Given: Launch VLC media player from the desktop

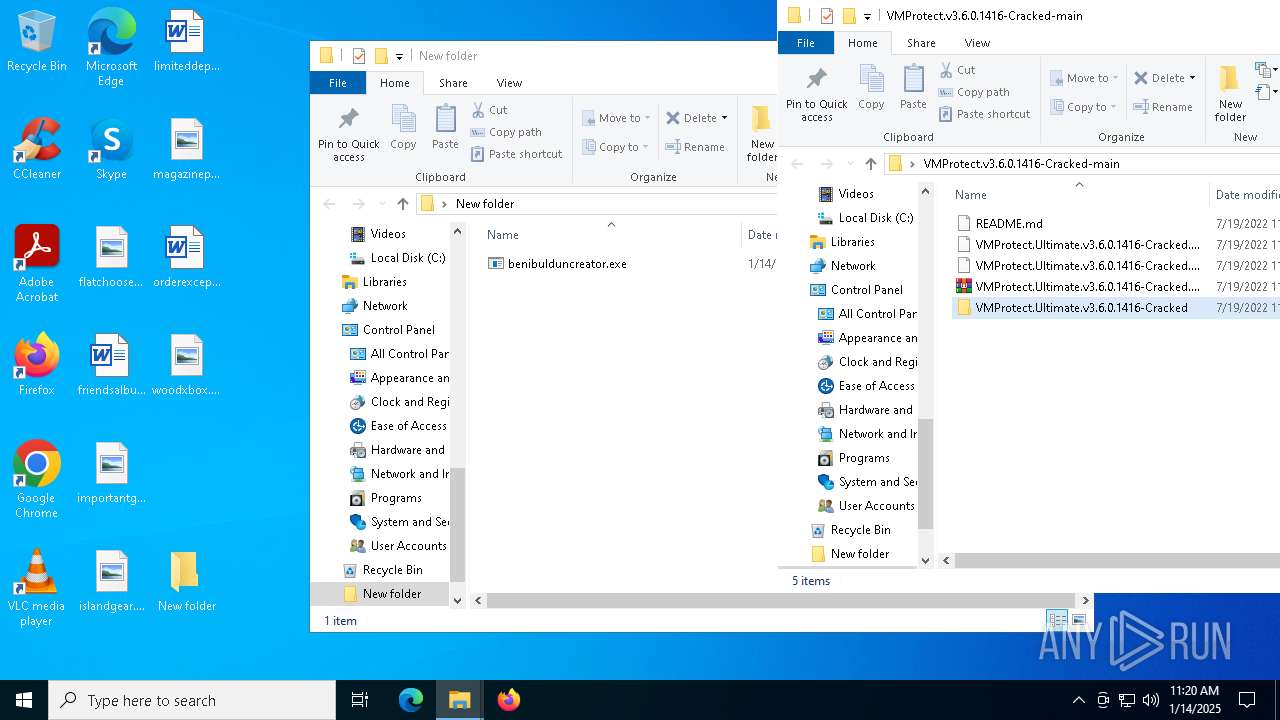Looking at the screenshot, I should [x=37, y=588].
